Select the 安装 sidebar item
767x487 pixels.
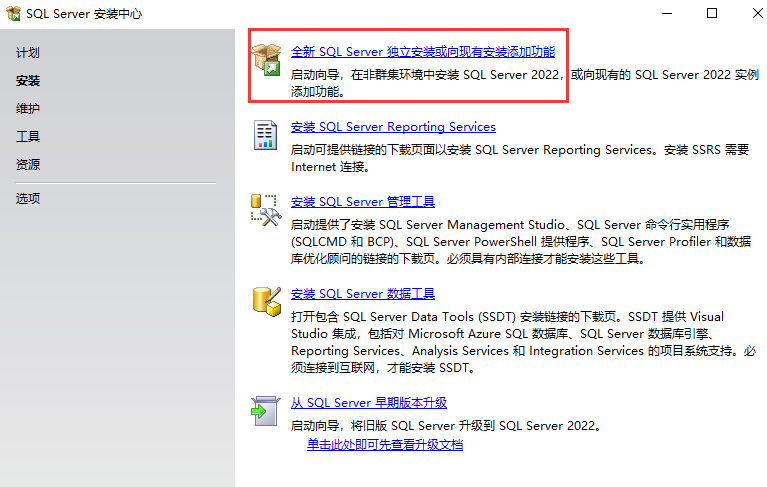[x=28, y=81]
